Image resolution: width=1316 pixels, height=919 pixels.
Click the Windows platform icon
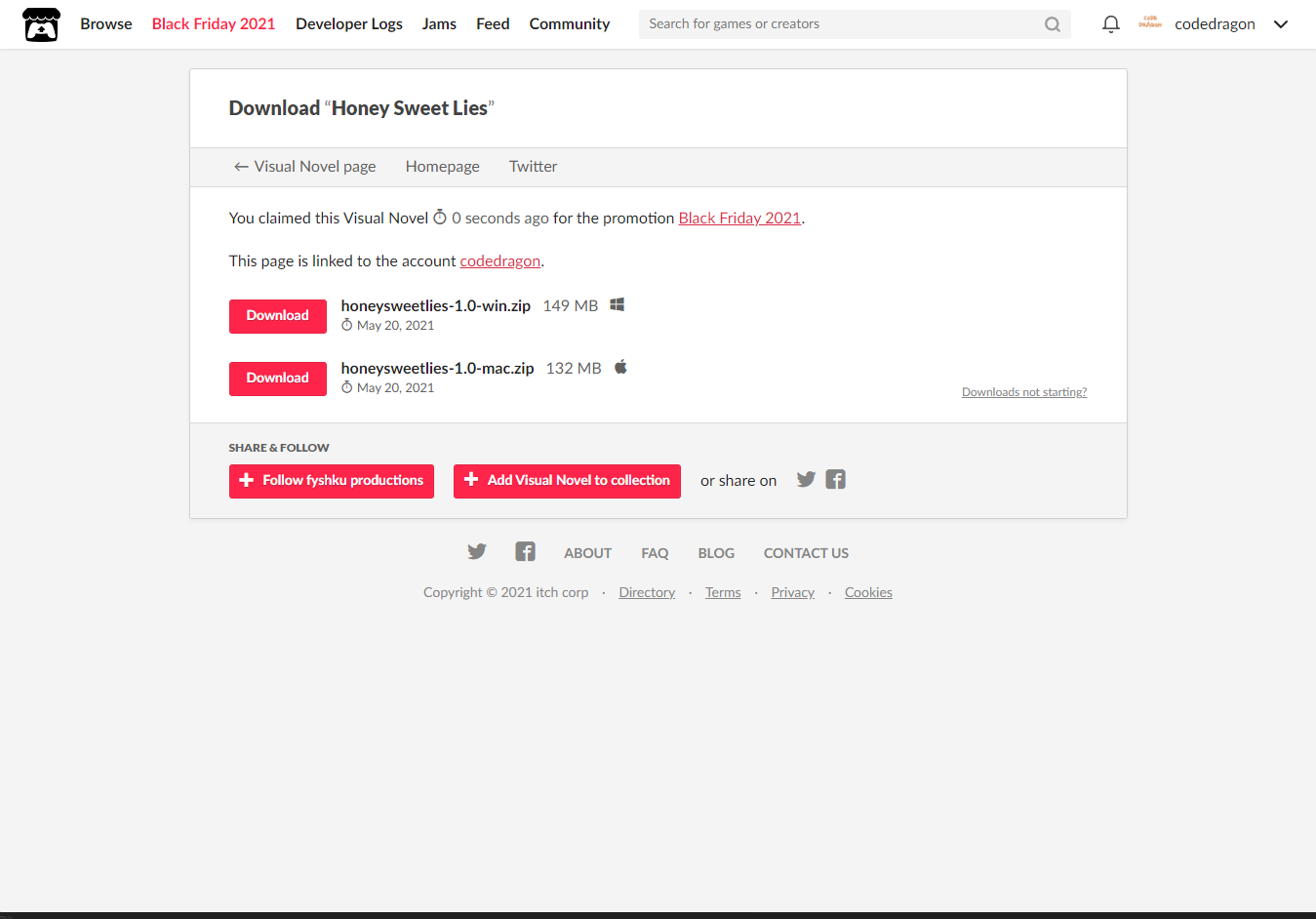pyautogui.click(x=617, y=305)
